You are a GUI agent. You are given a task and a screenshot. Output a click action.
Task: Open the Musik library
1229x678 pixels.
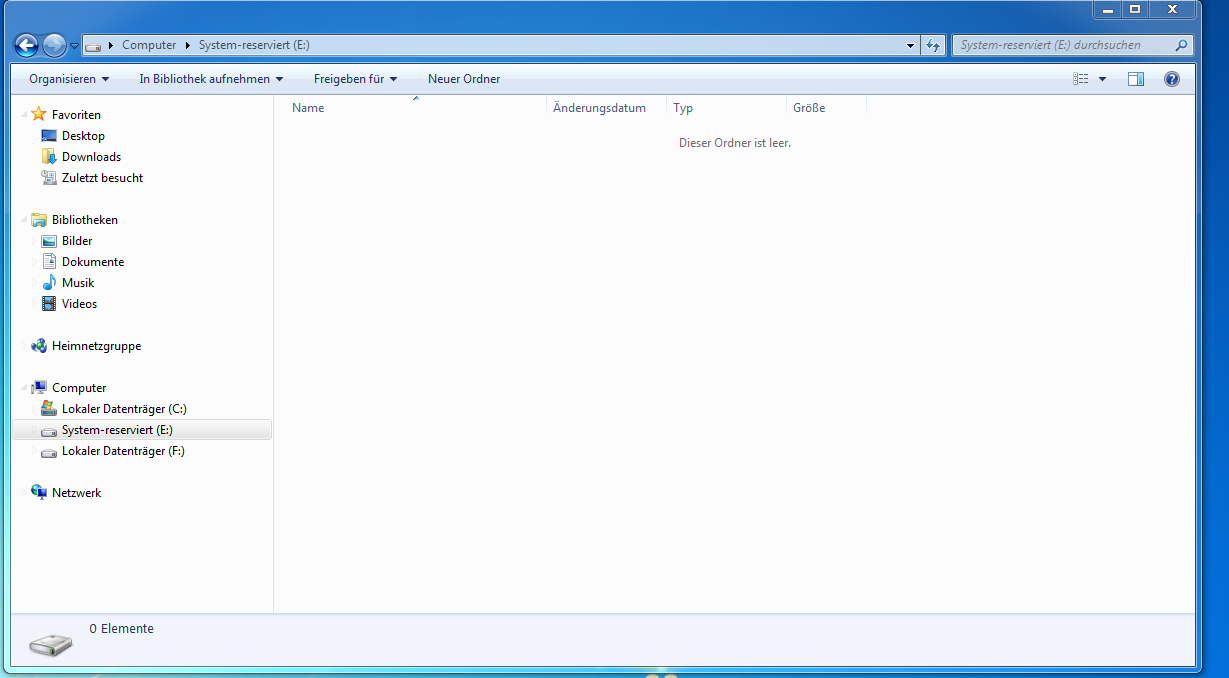point(78,283)
